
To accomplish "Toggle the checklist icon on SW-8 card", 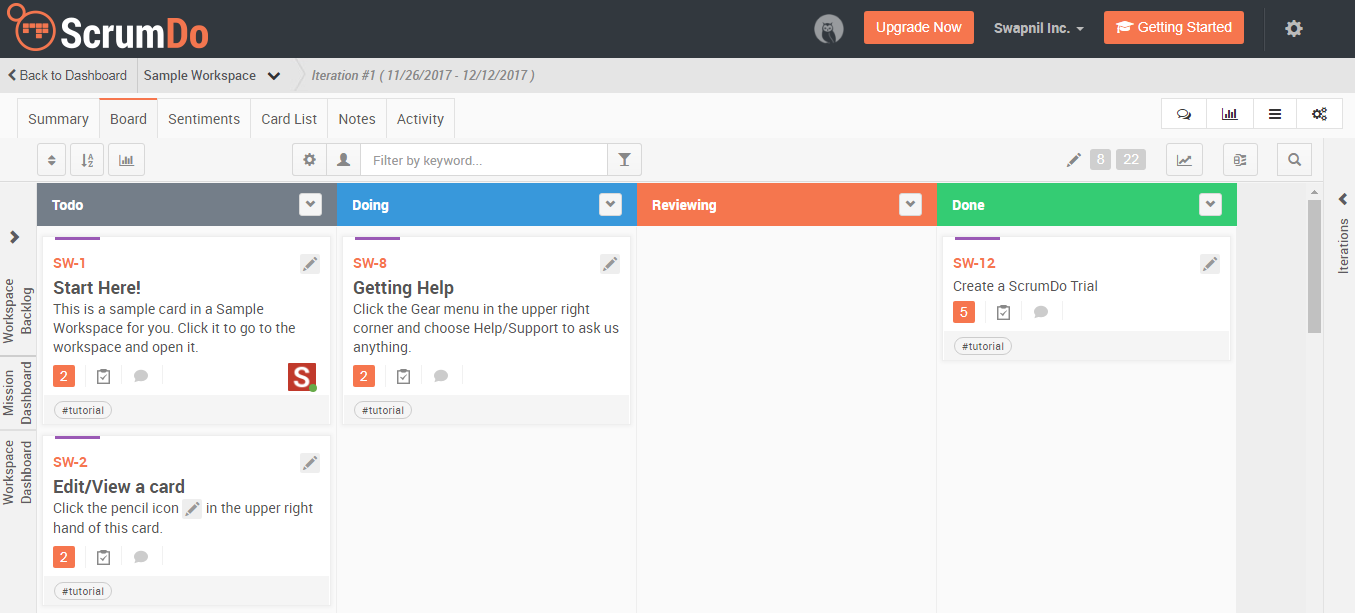I will (403, 375).
